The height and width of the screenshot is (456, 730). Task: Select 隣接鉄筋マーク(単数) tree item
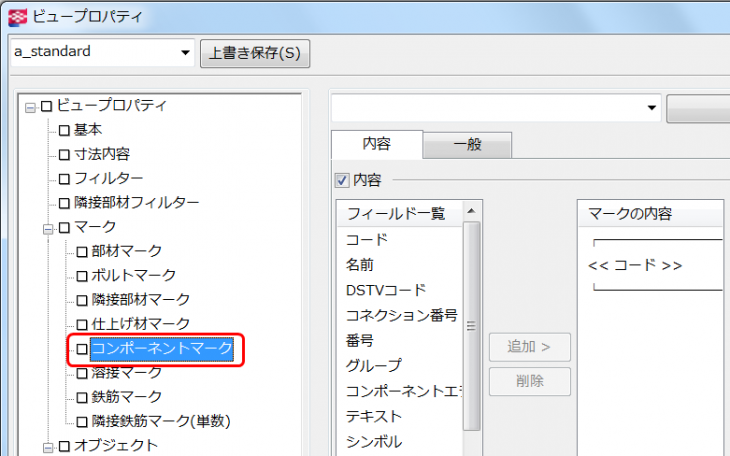(161, 421)
